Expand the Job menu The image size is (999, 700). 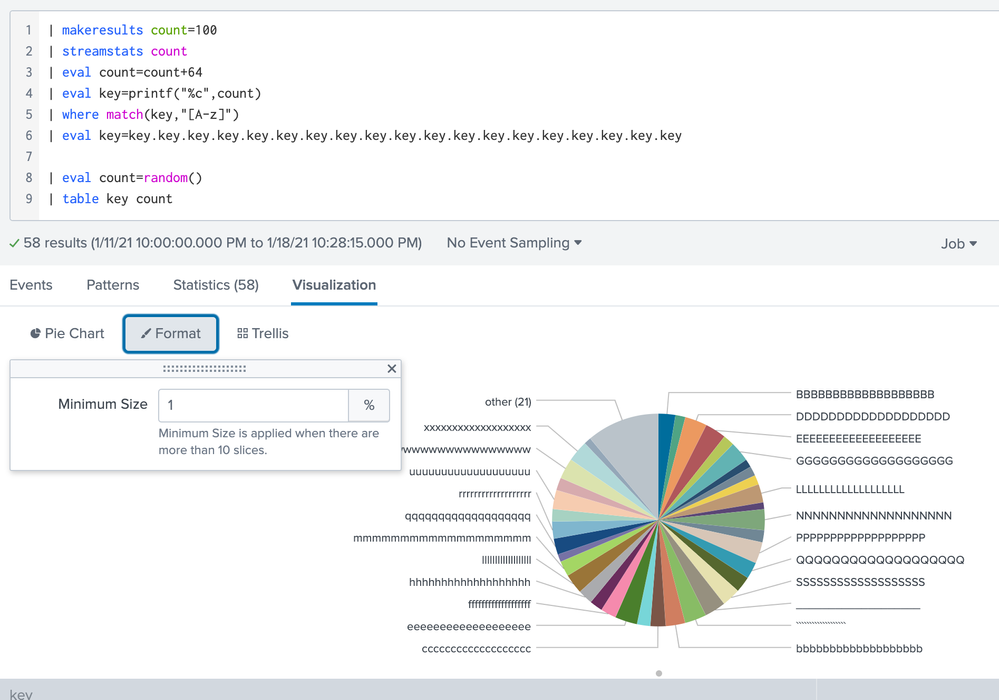coord(959,243)
